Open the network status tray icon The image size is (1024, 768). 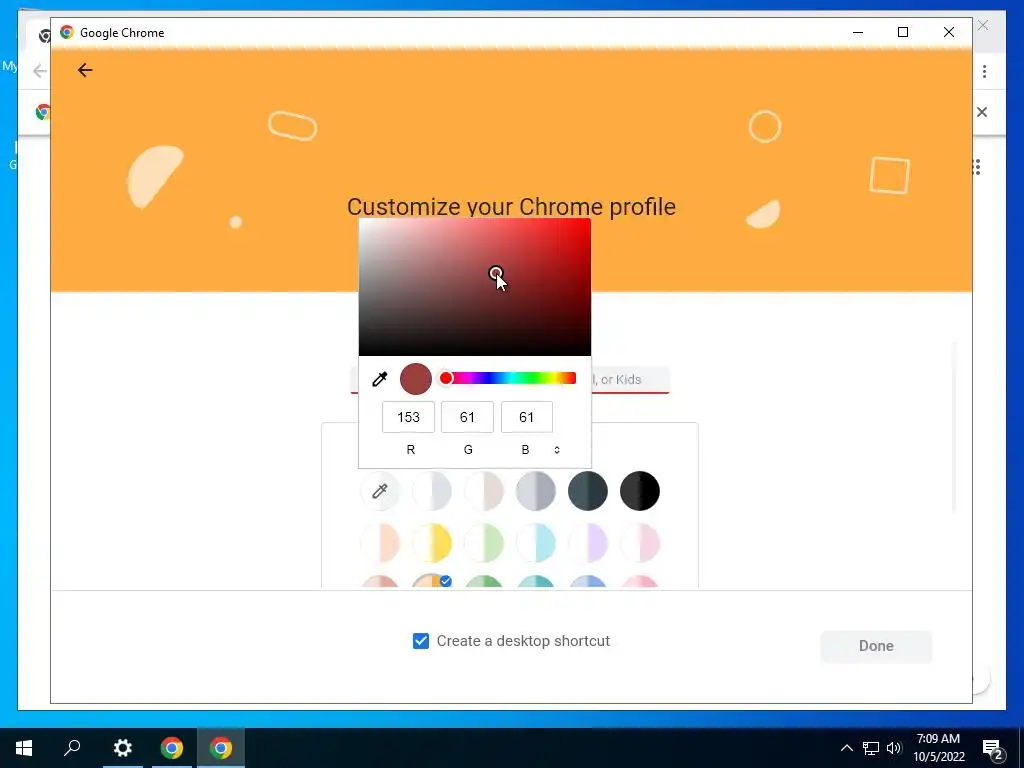coord(871,748)
